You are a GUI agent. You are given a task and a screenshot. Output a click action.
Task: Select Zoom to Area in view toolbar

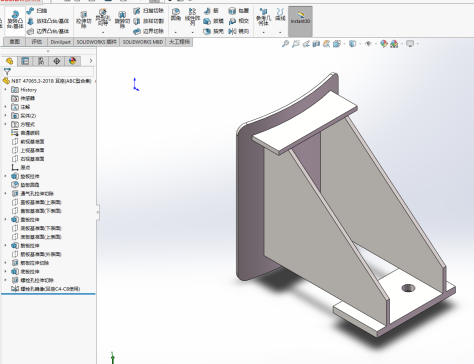(x=295, y=44)
